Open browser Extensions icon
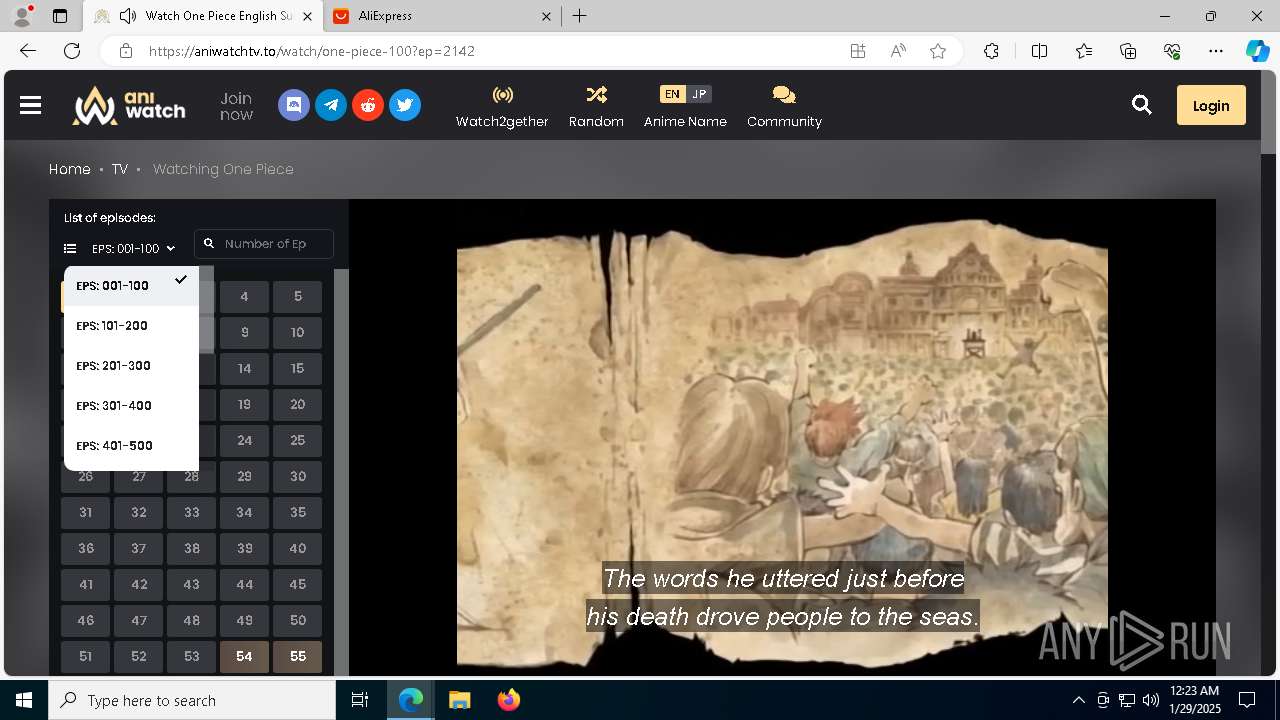1280x720 pixels. (x=991, y=51)
